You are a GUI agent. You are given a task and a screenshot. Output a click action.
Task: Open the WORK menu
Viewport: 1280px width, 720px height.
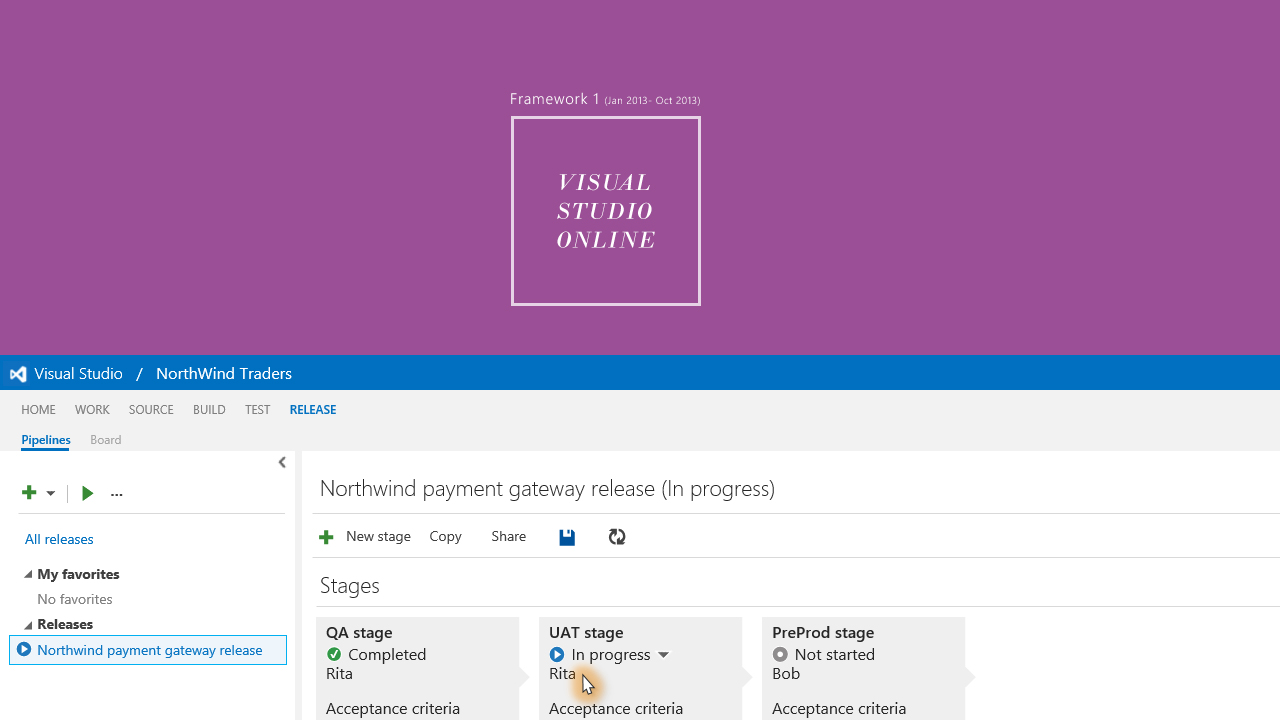pos(92,409)
